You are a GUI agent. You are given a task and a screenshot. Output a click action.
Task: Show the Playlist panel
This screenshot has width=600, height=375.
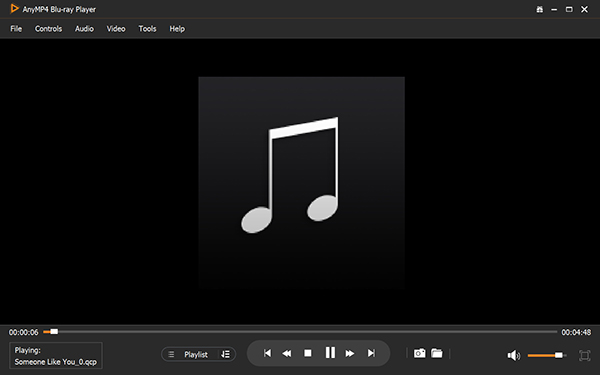tap(196, 354)
